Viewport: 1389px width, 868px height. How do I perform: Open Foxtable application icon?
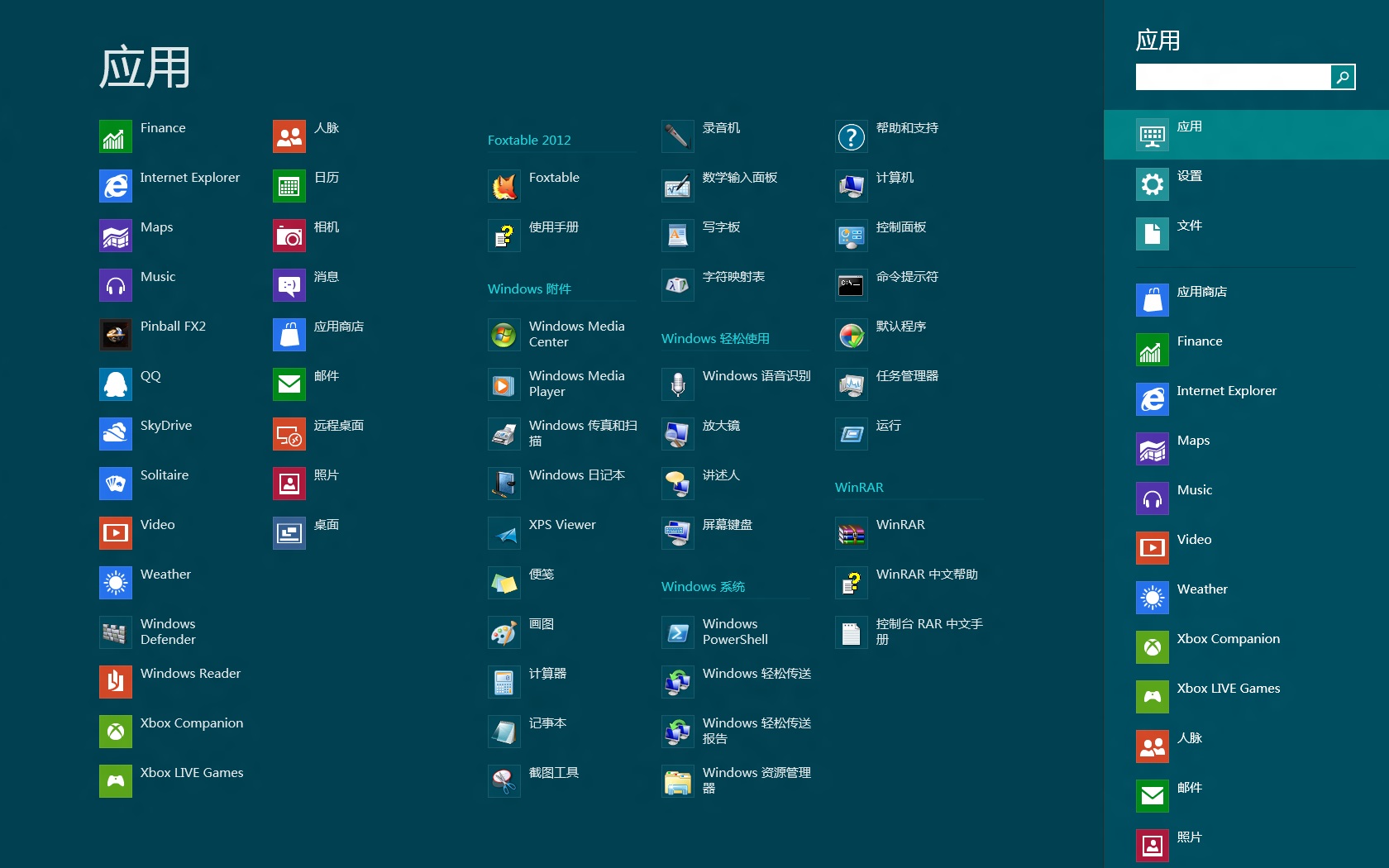coord(504,186)
